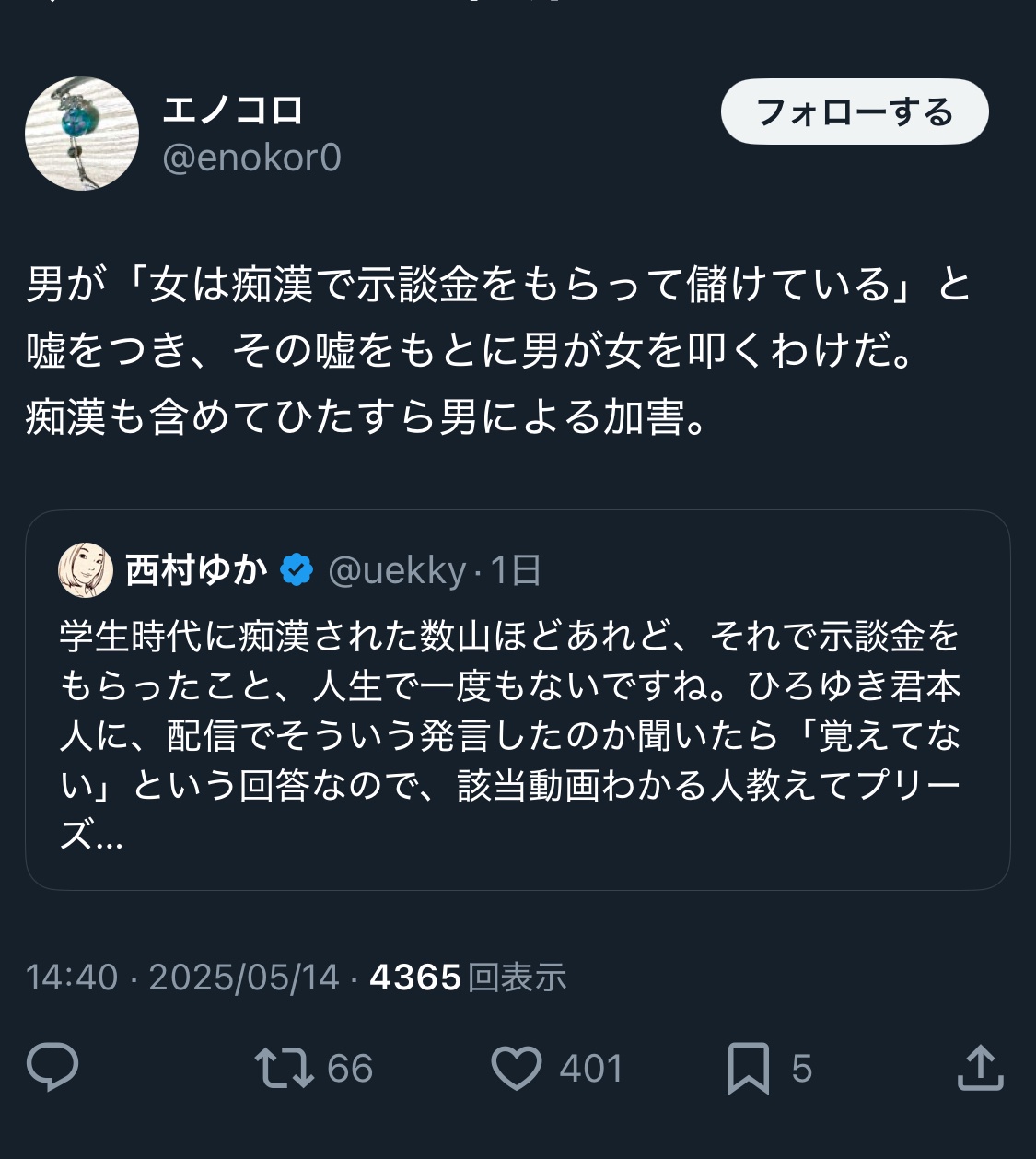Viewport: 1036px width, 1159px height.
Task: Bookmark this post
Action: point(748,1068)
